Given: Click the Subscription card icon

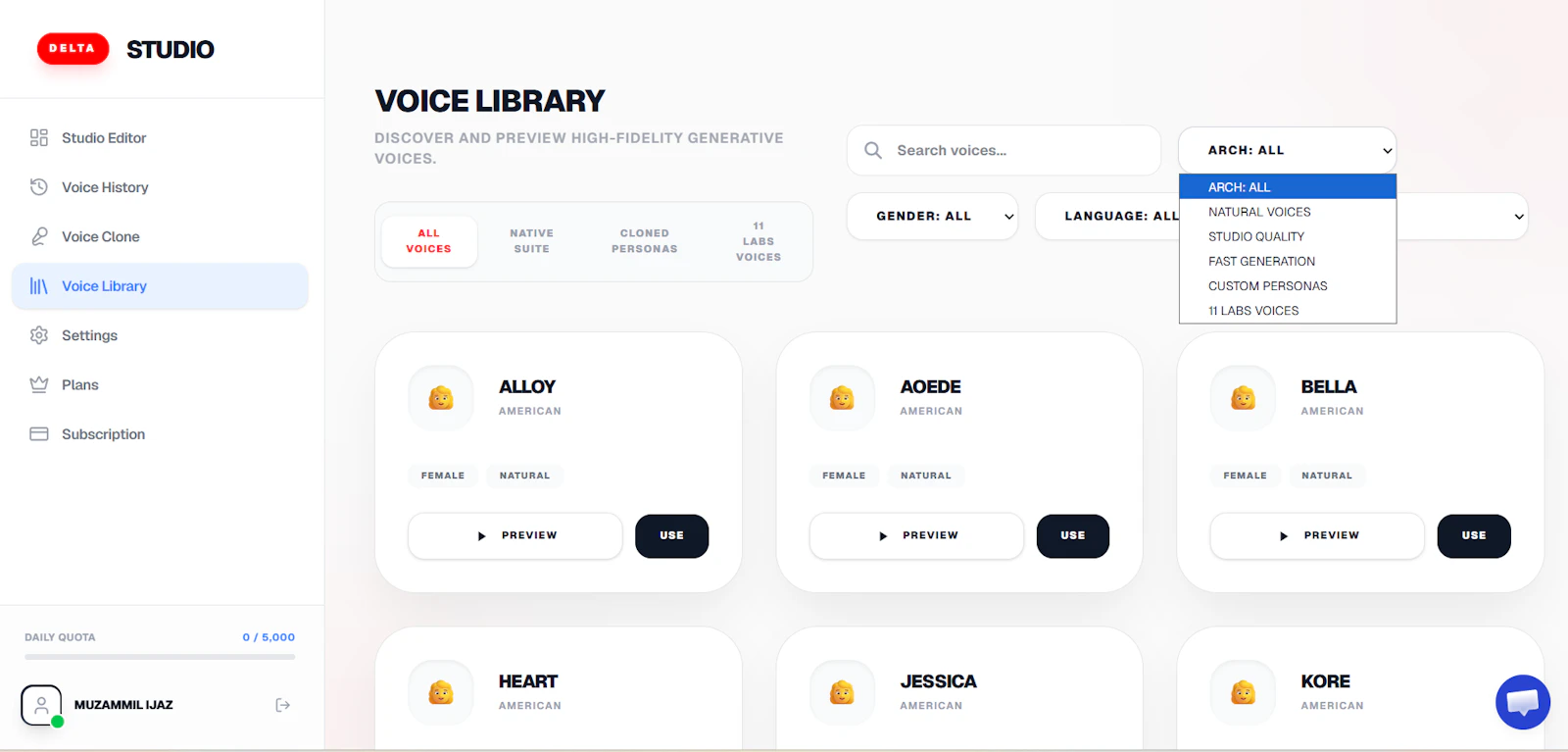Looking at the screenshot, I should coord(39,434).
